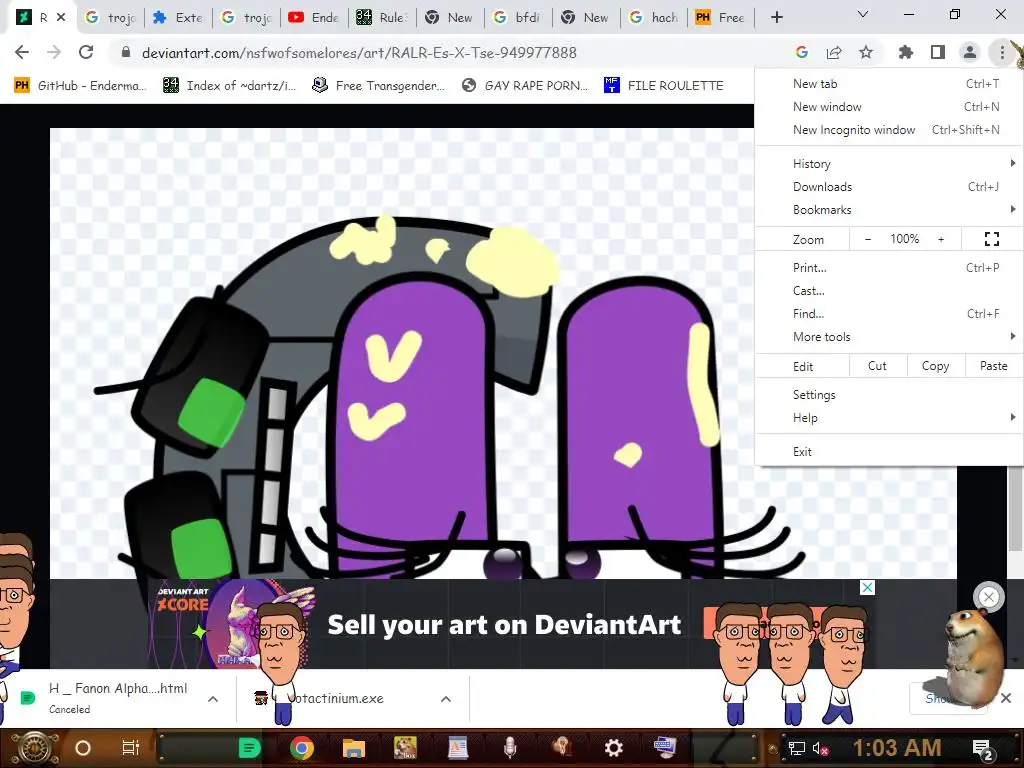Open the Chrome profile avatar
Viewport: 1024px width, 768px height.
[970, 52]
